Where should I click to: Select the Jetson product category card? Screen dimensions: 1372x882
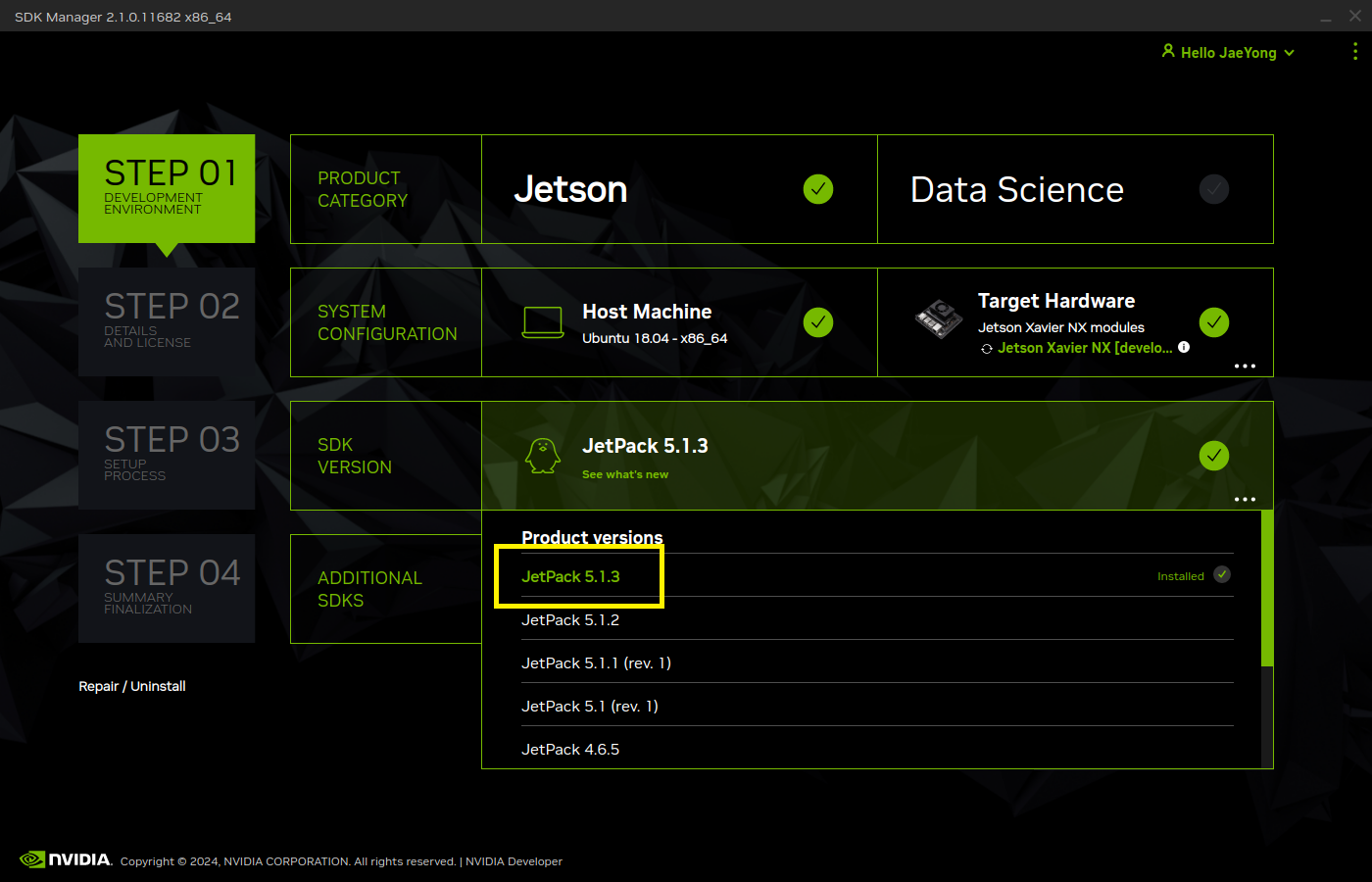(x=679, y=189)
